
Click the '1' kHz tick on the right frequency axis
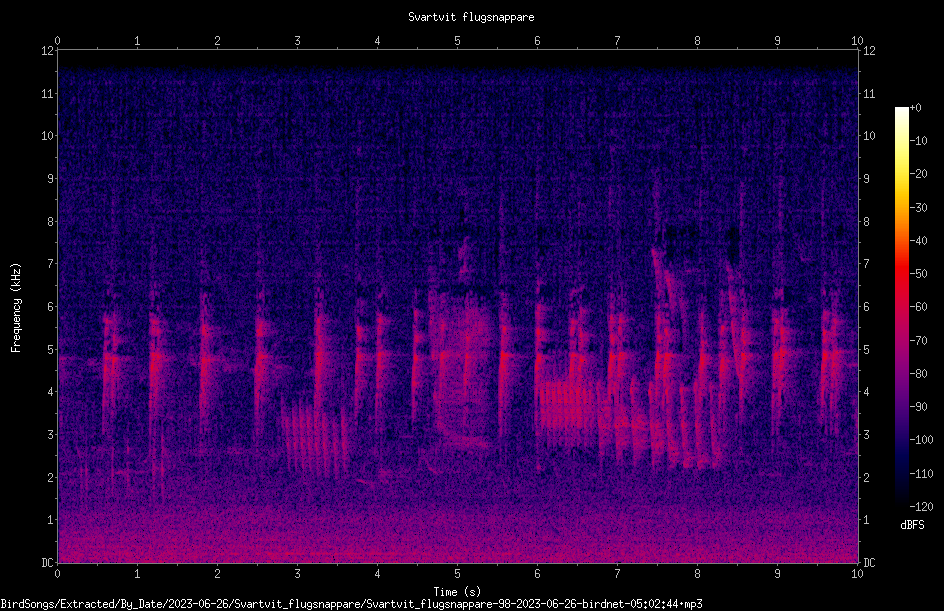(866, 520)
